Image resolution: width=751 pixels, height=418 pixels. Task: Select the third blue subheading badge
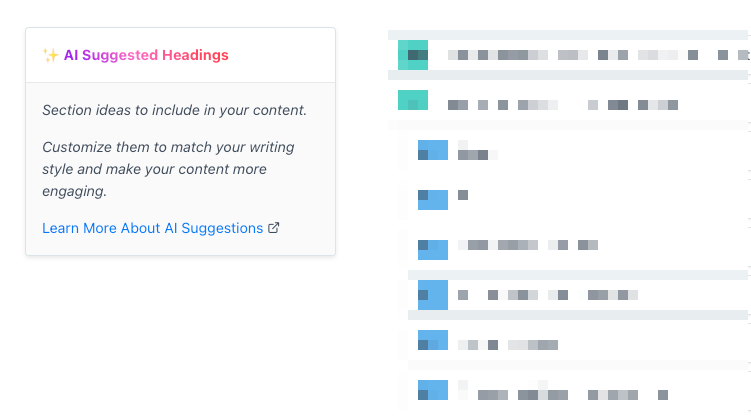tap(433, 249)
